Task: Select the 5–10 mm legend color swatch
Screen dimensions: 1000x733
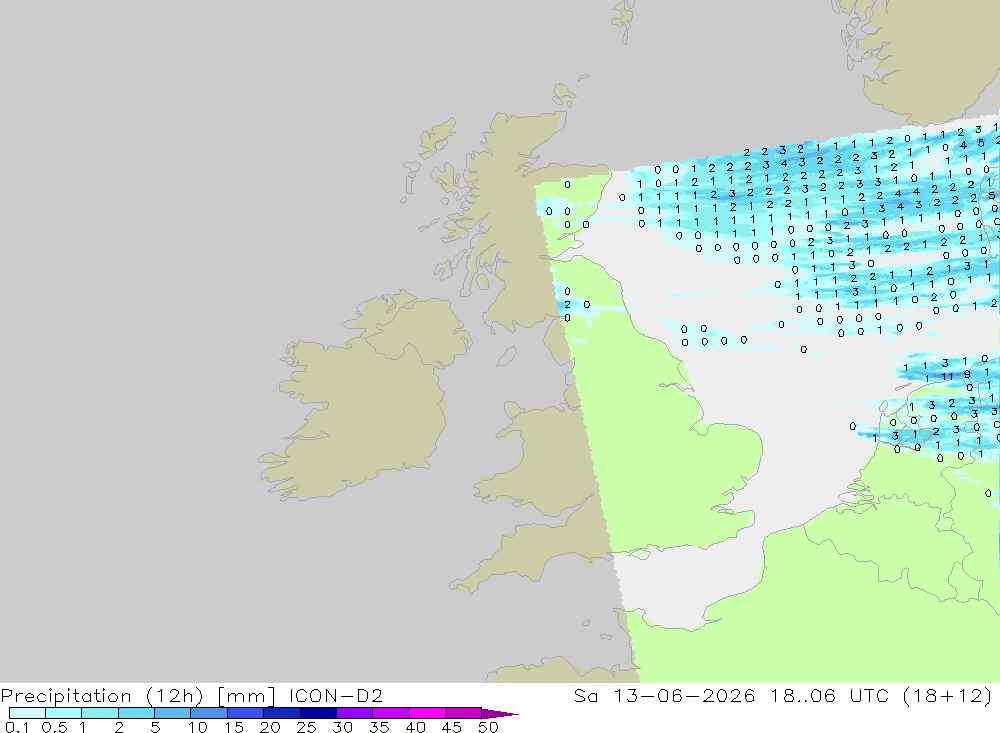Action: coord(172,713)
